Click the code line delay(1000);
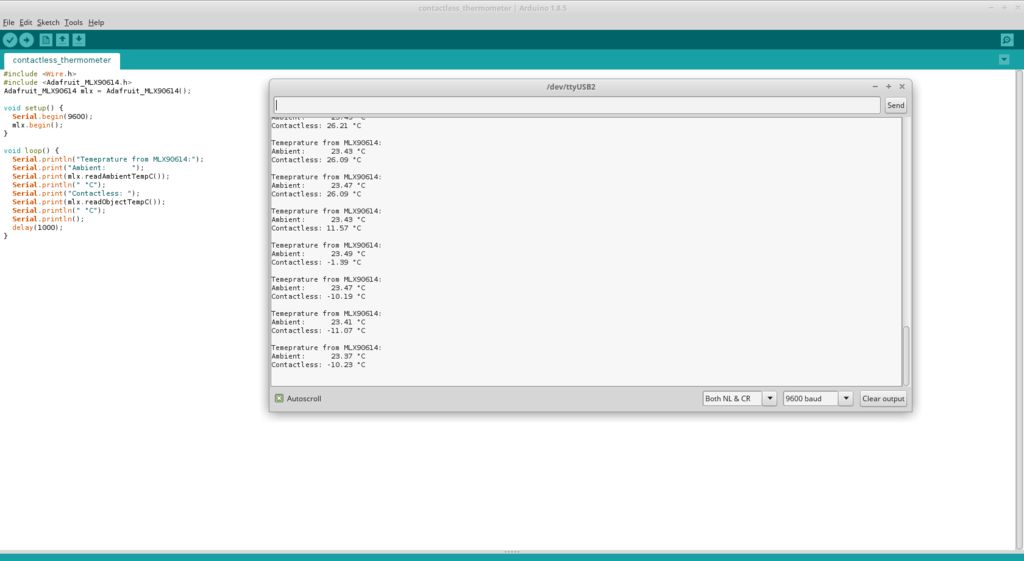This screenshot has height=561, width=1024. (37, 227)
